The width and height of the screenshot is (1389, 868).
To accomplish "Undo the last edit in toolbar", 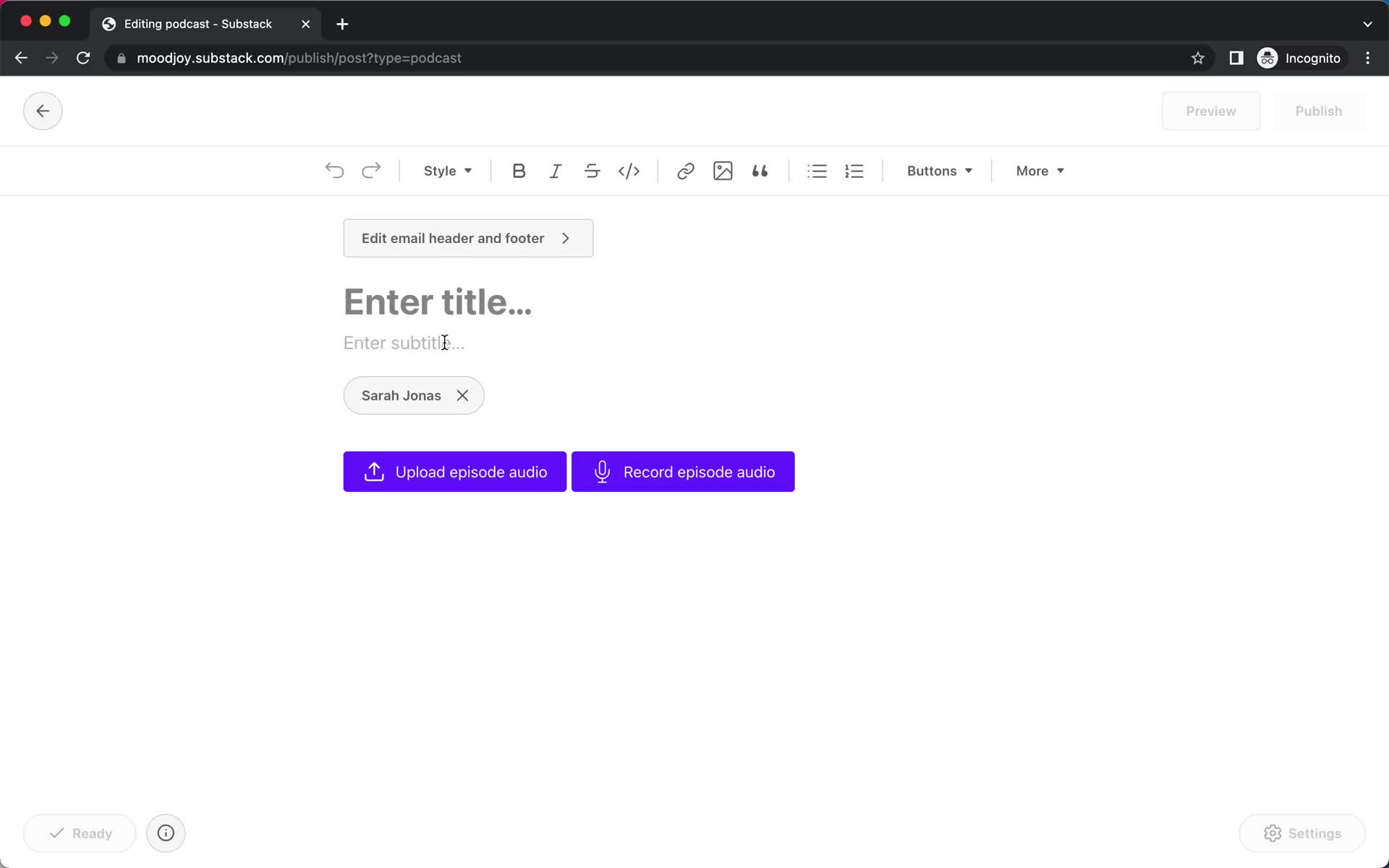I will (334, 171).
